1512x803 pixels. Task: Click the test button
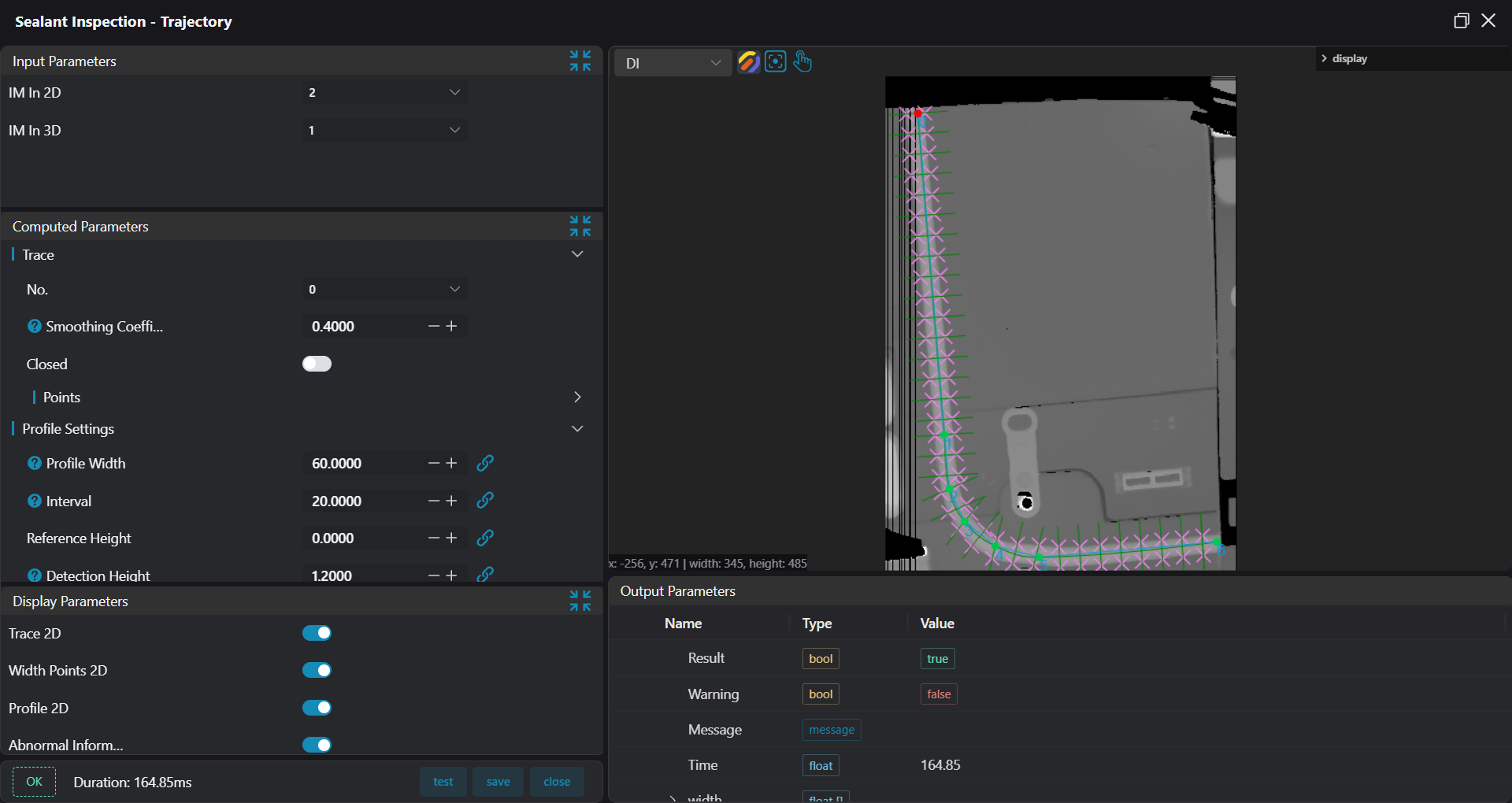[443, 782]
